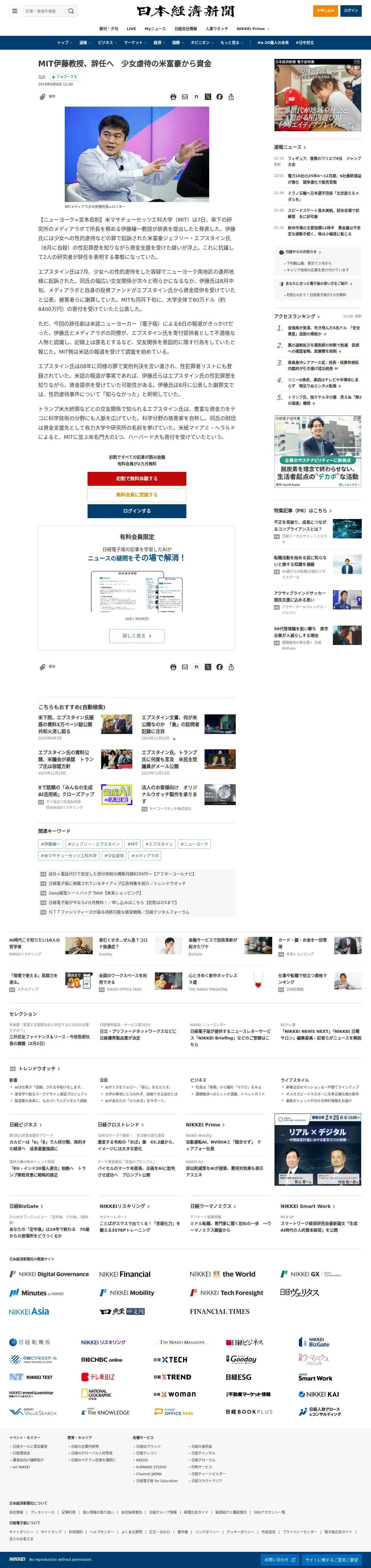Viewport: 371px width, 1568px height.
Task: Expand the 速報 navigation dropdown
Action: click(x=85, y=42)
